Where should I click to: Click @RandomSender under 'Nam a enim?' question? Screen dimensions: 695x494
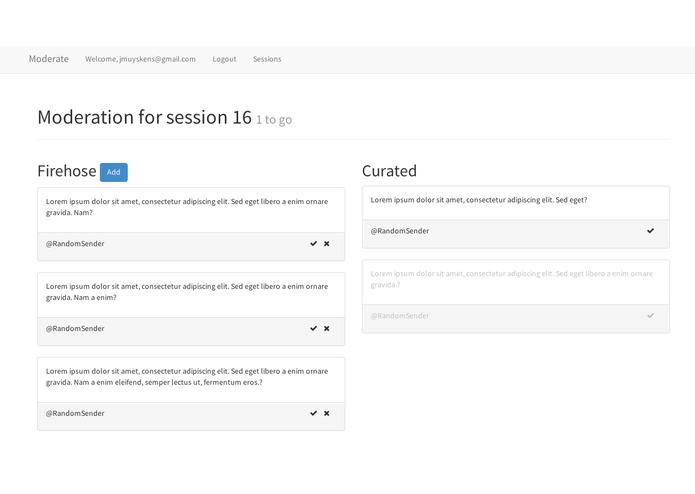click(75, 328)
